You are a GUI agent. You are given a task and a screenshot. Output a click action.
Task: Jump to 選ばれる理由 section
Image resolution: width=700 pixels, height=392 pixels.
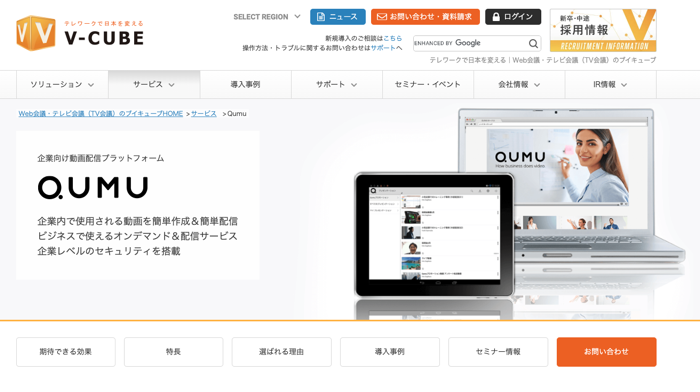pos(281,352)
